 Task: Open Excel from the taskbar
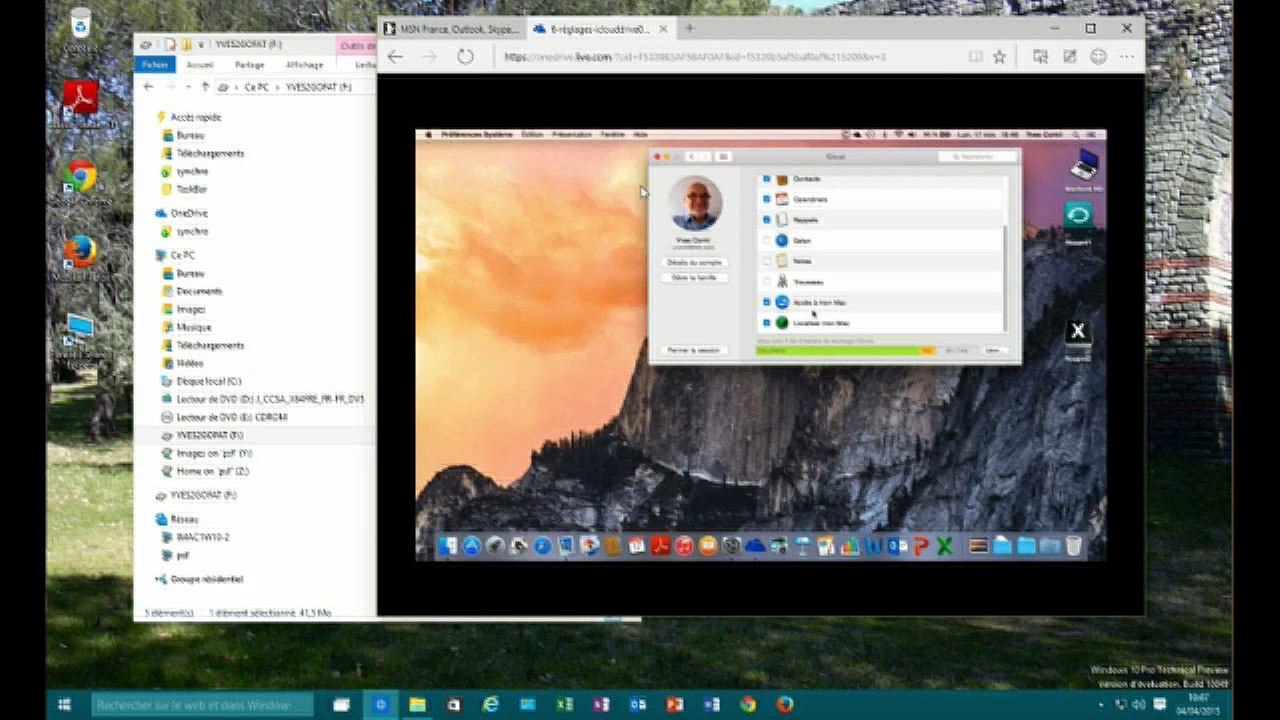tap(564, 705)
